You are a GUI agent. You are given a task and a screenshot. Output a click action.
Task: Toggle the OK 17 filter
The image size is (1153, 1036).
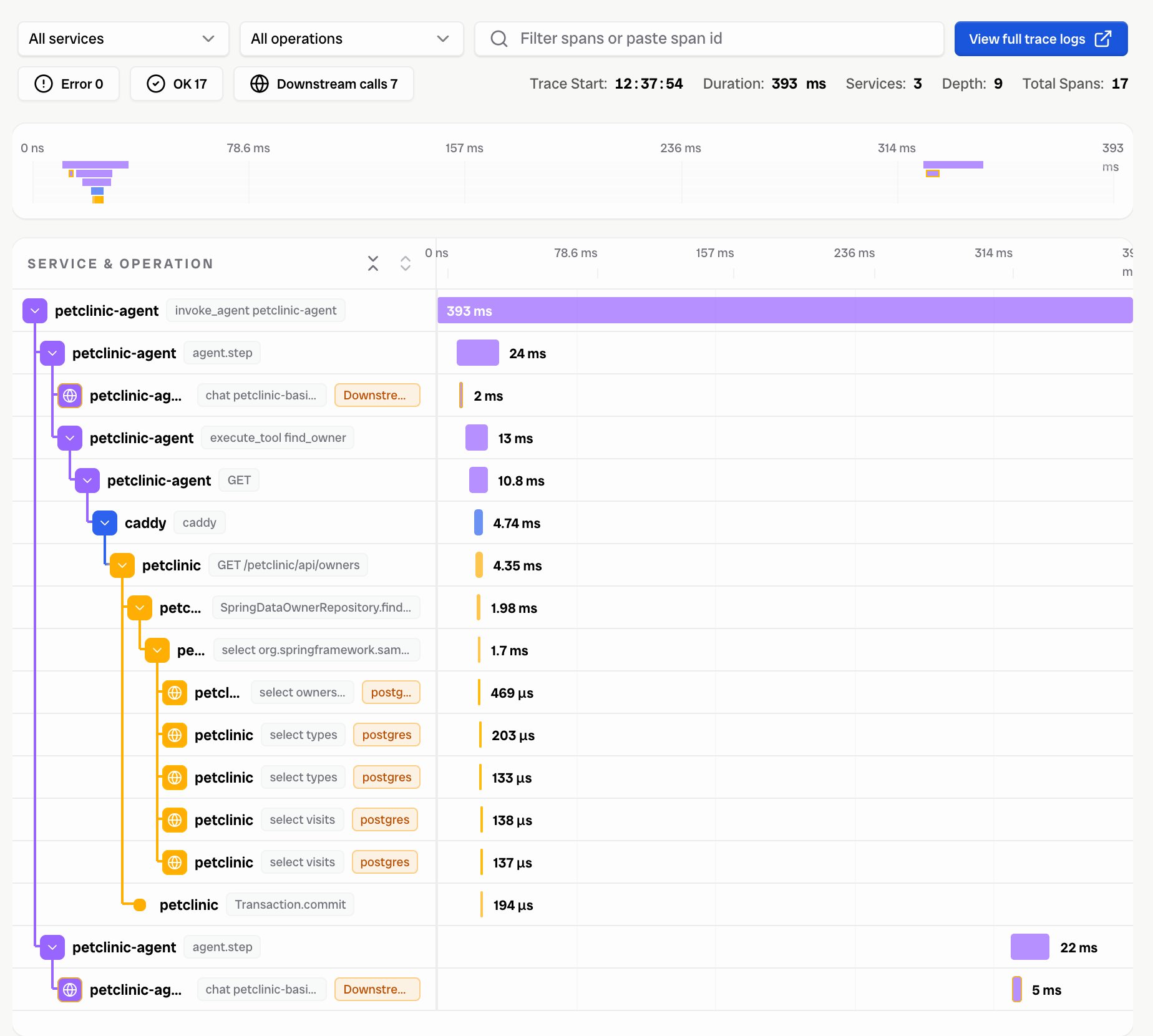(177, 84)
